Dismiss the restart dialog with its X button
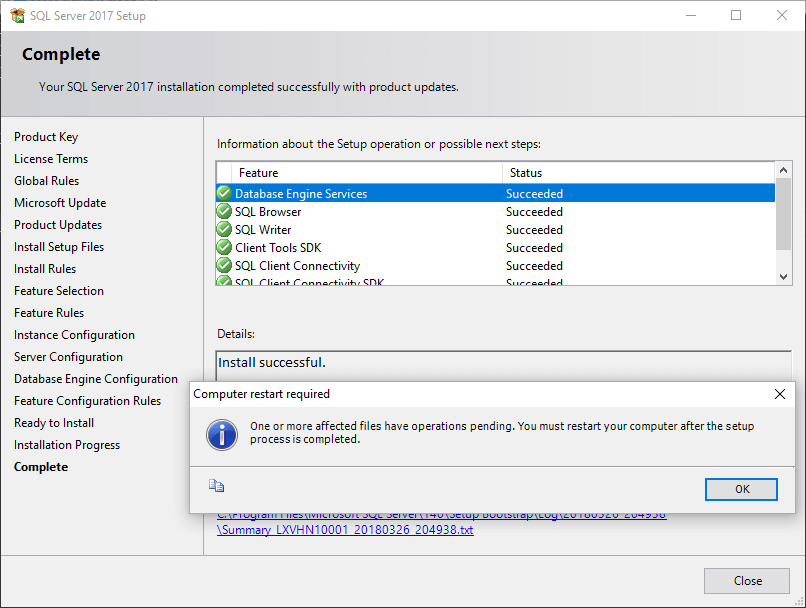This screenshot has width=806, height=608. [779, 394]
